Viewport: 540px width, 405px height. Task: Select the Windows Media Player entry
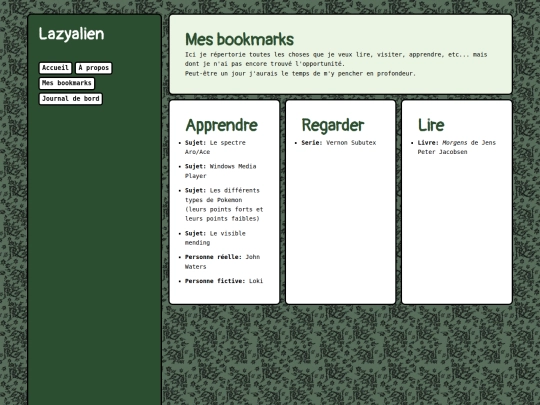(x=220, y=171)
